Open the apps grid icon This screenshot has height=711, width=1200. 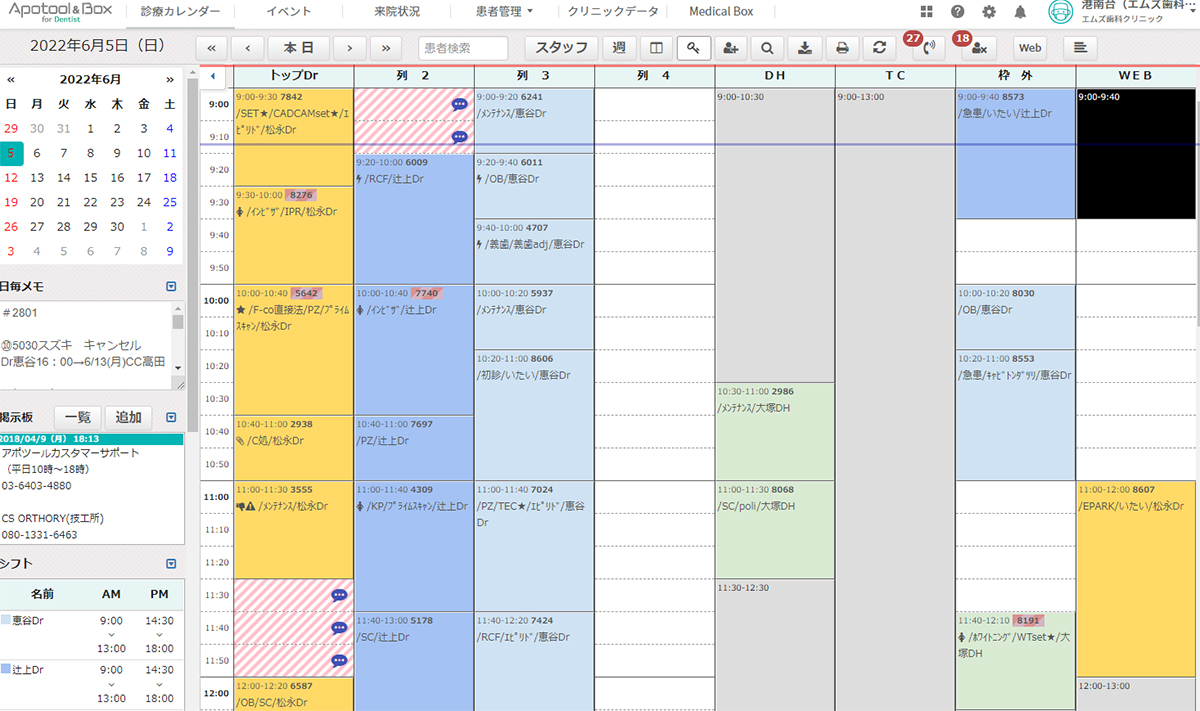pos(927,12)
